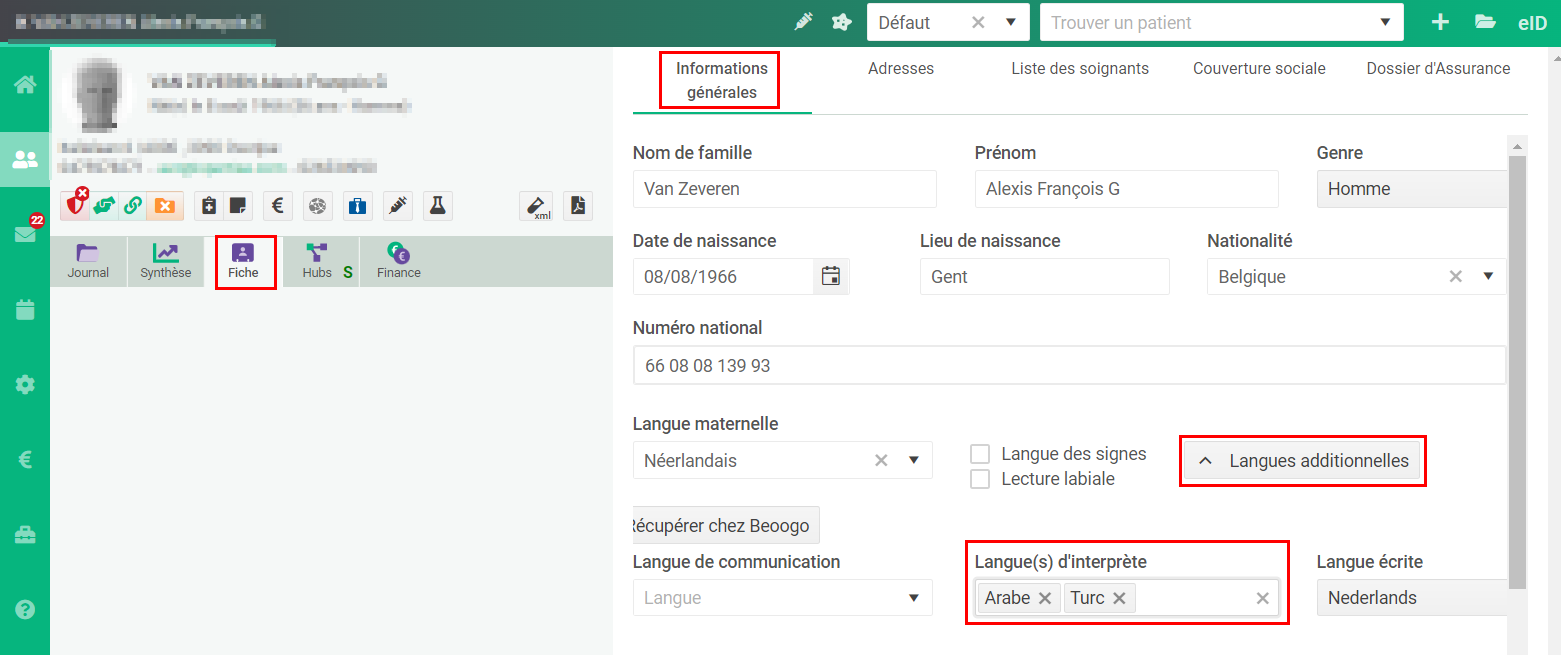1561x655 pixels.
Task: Remove the Turc interpreter language tag
Action: coord(1119,598)
